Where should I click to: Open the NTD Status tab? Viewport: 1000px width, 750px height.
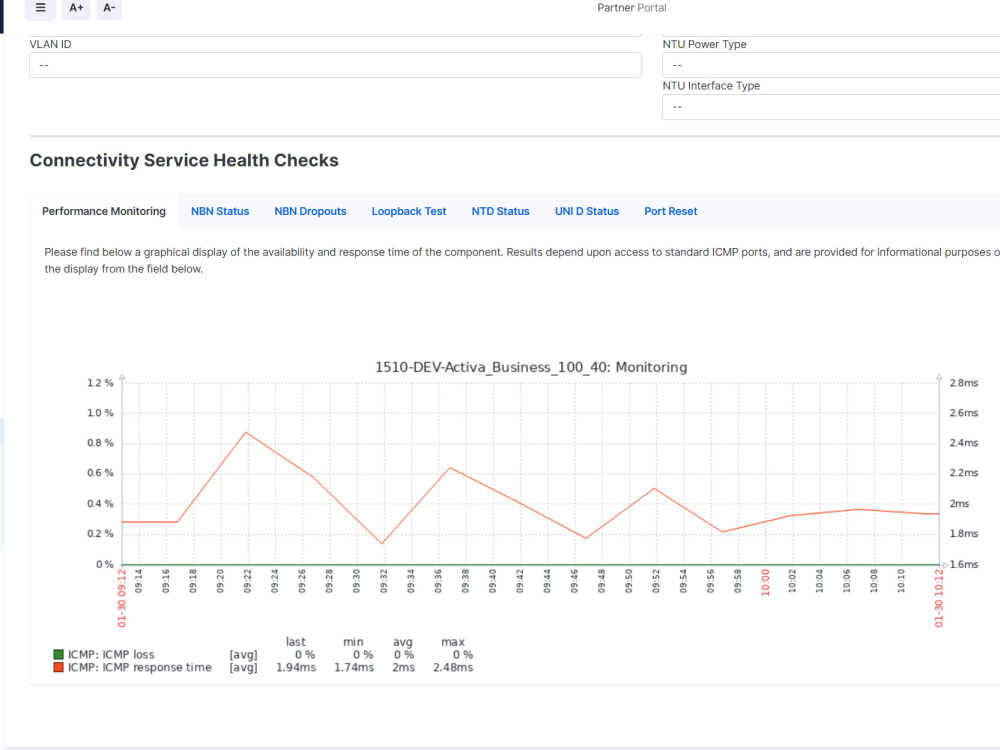coord(501,211)
